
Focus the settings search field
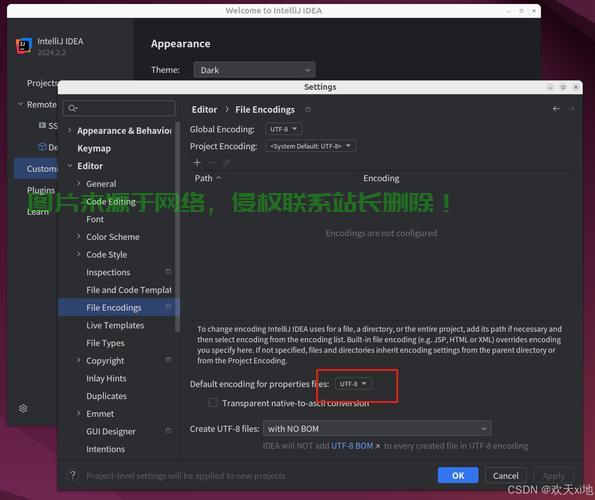coord(120,108)
